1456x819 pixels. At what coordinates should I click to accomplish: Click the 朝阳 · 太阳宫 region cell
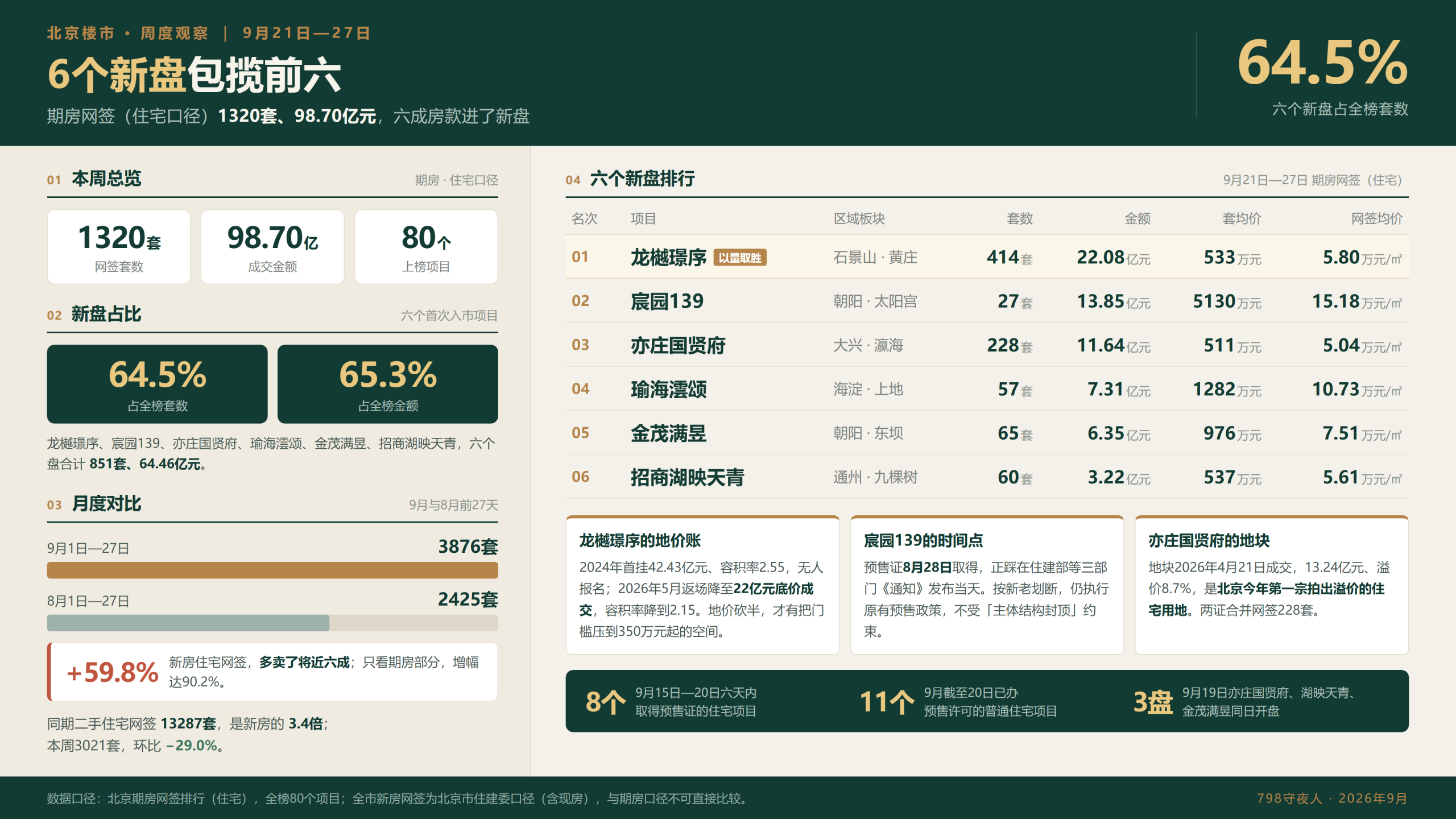click(x=875, y=301)
